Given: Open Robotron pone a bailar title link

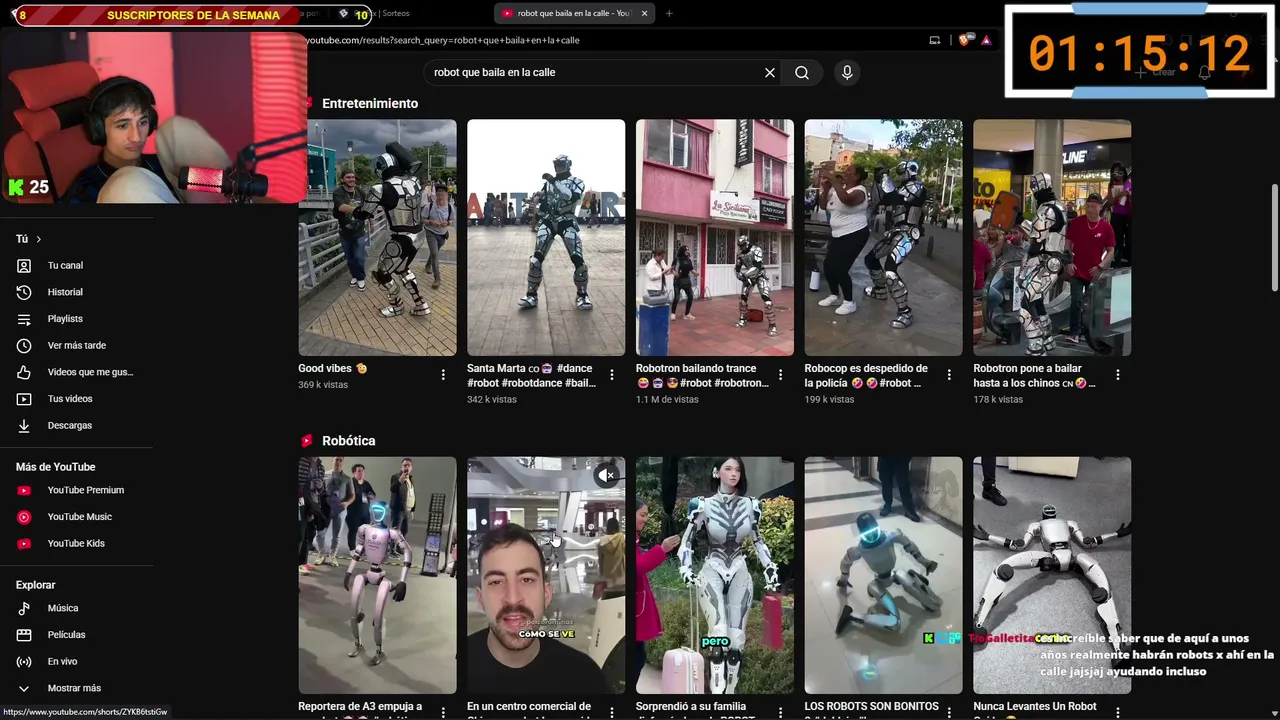Looking at the screenshot, I should click(x=1034, y=375).
